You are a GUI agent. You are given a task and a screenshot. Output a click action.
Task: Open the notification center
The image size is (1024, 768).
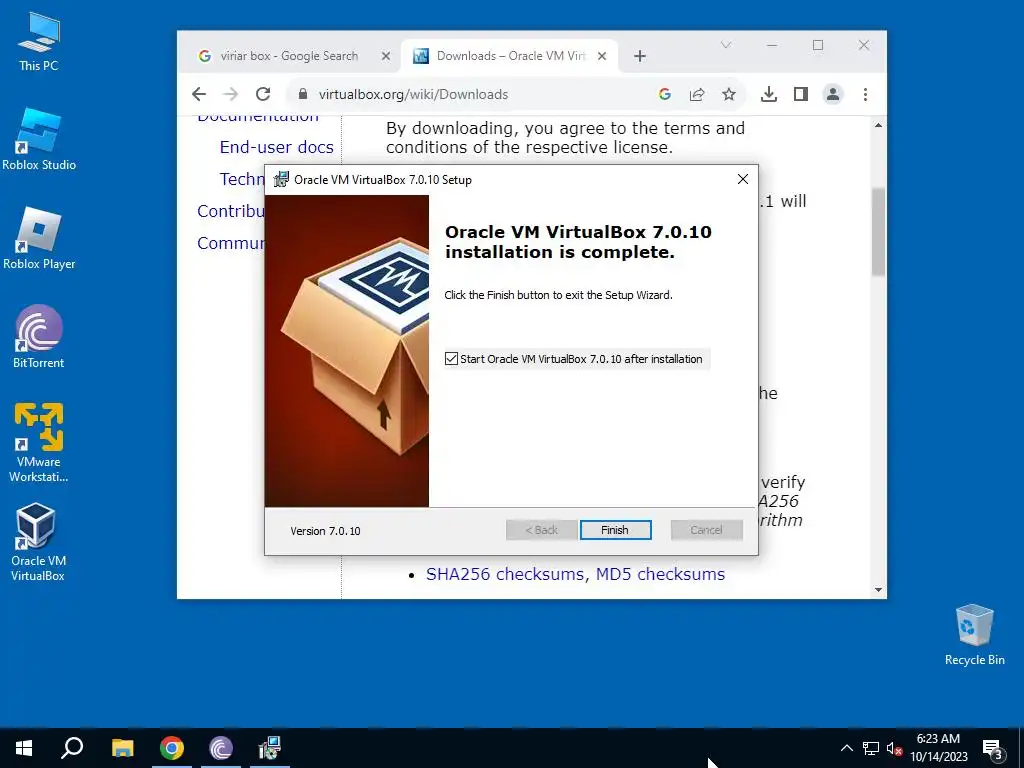click(x=993, y=748)
